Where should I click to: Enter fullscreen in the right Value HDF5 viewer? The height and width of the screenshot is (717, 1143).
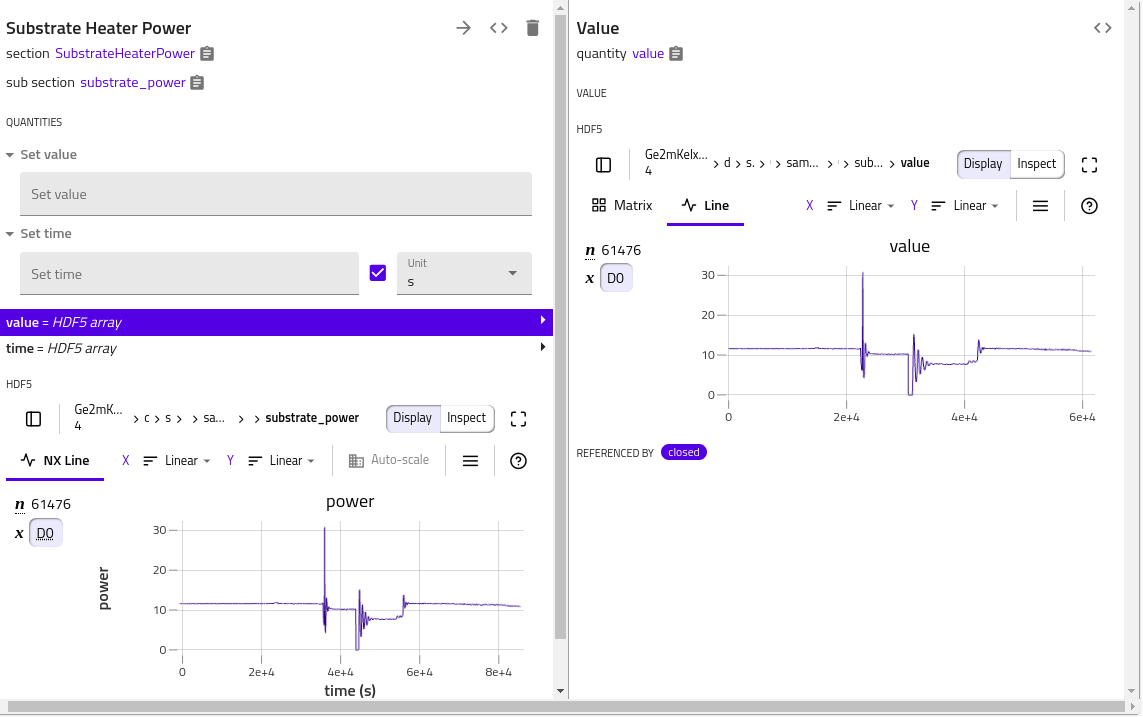point(1090,164)
